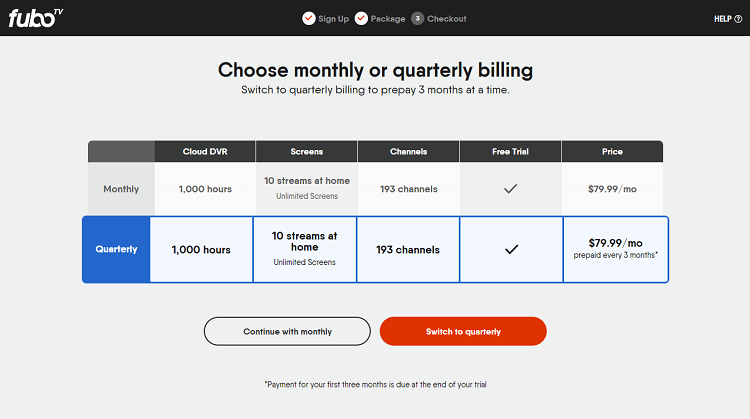The image size is (750, 419).
Task: Click the Quarterly free trial checkmark
Action: pyautogui.click(x=511, y=249)
